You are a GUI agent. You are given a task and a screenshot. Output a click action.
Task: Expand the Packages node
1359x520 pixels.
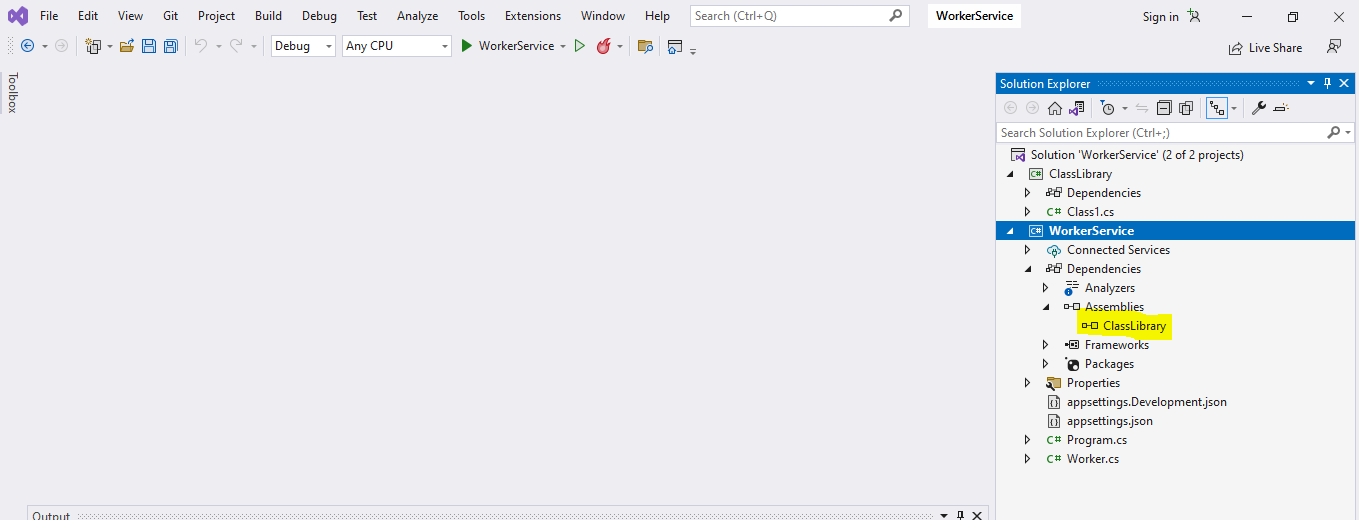coord(1045,364)
